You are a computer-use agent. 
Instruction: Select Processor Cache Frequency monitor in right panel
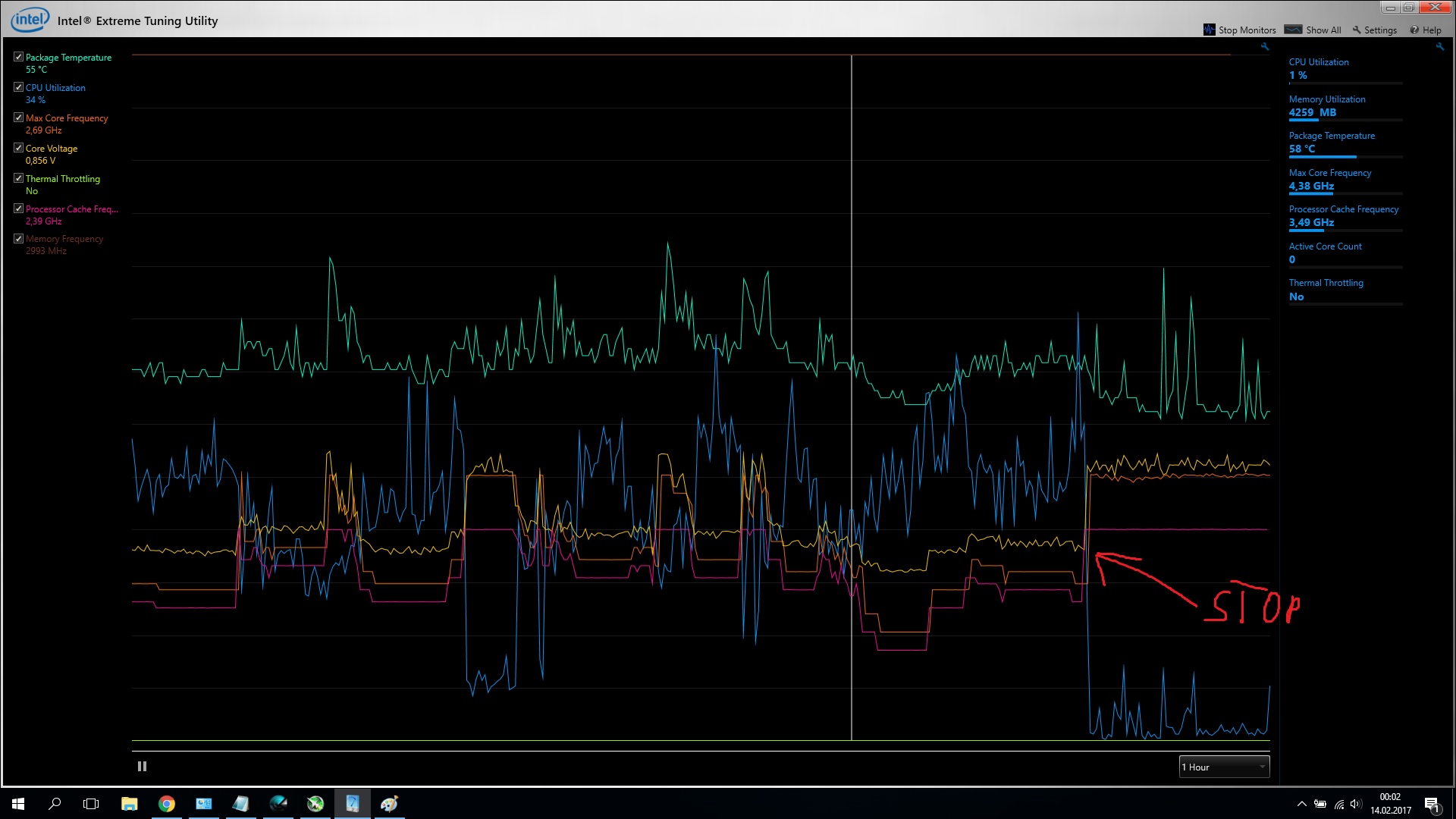[1345, 216]
